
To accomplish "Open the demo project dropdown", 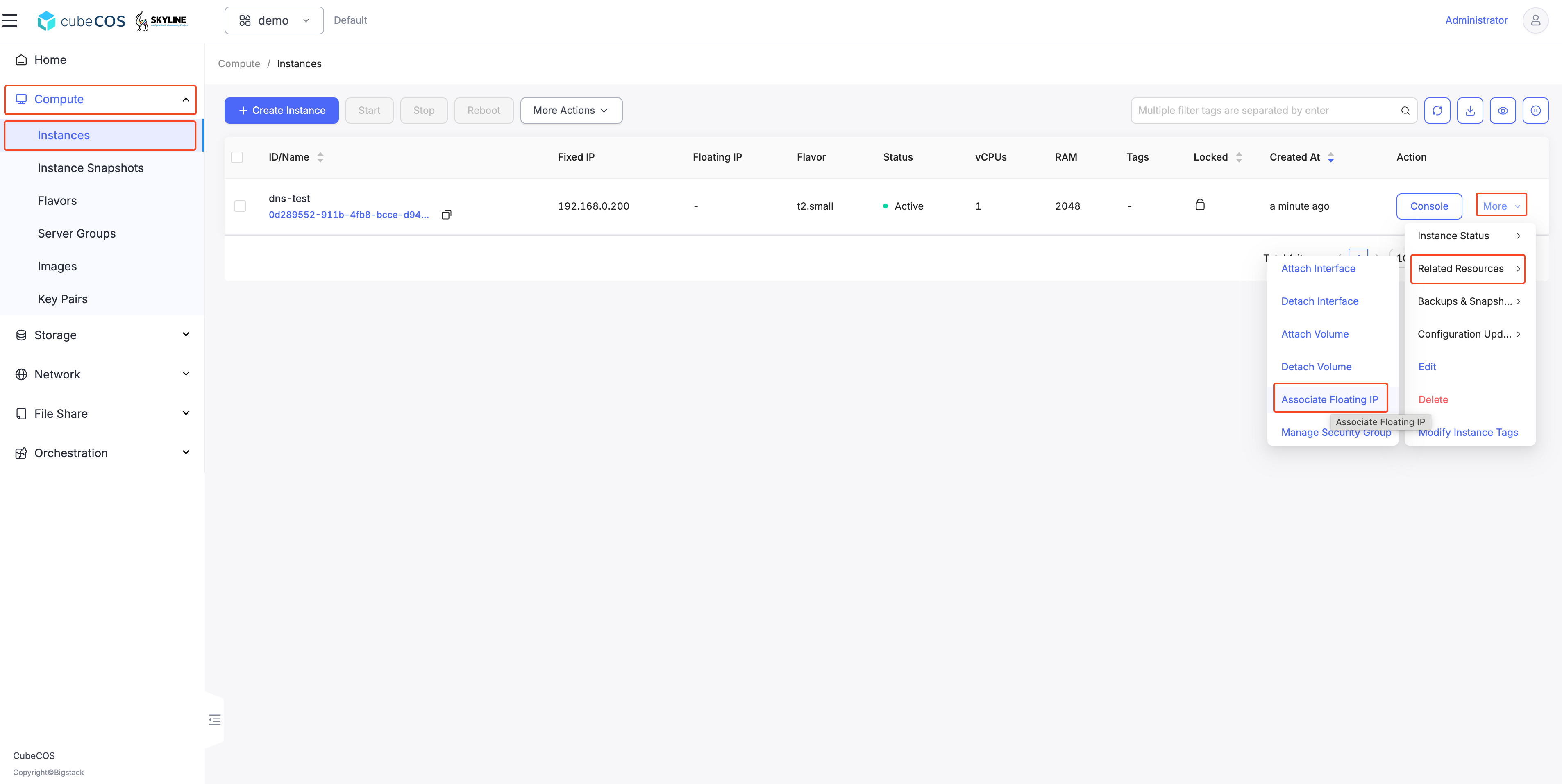I will click(274, 20).
